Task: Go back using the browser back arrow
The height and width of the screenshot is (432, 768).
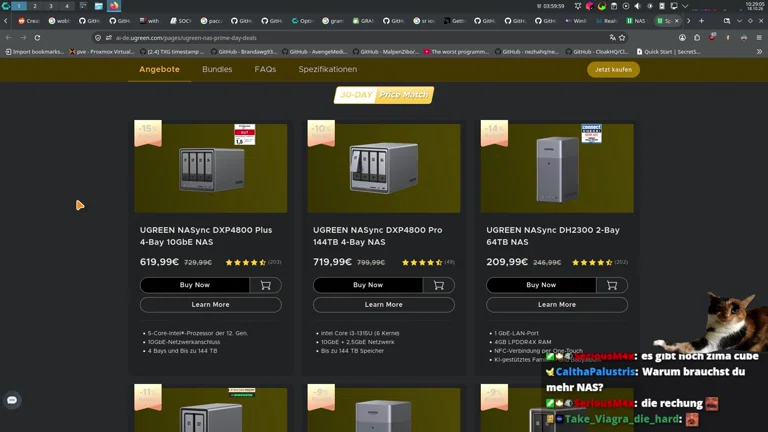Action: coord(8,38)
